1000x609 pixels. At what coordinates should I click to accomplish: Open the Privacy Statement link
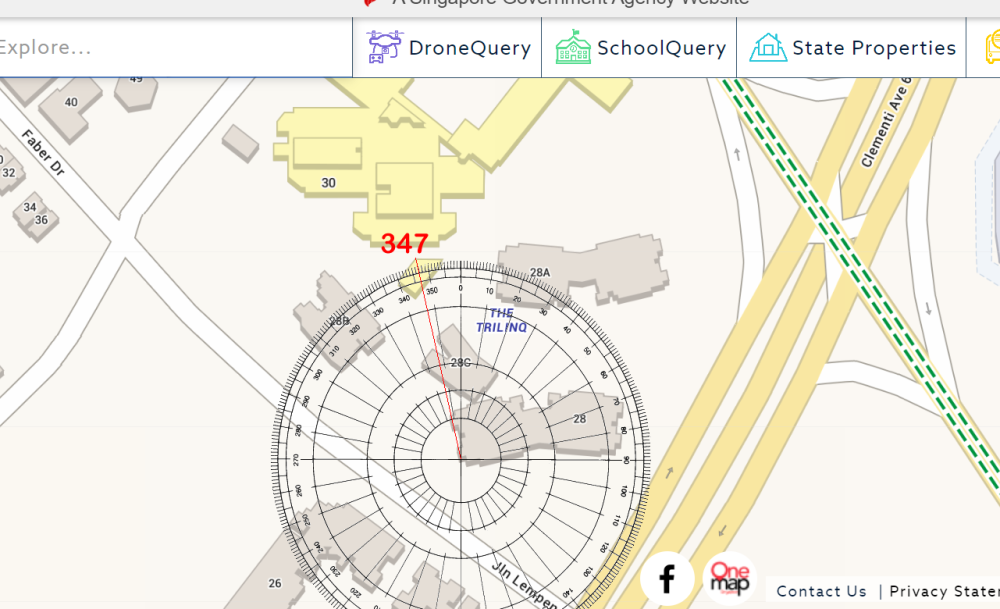click(940, 591)
